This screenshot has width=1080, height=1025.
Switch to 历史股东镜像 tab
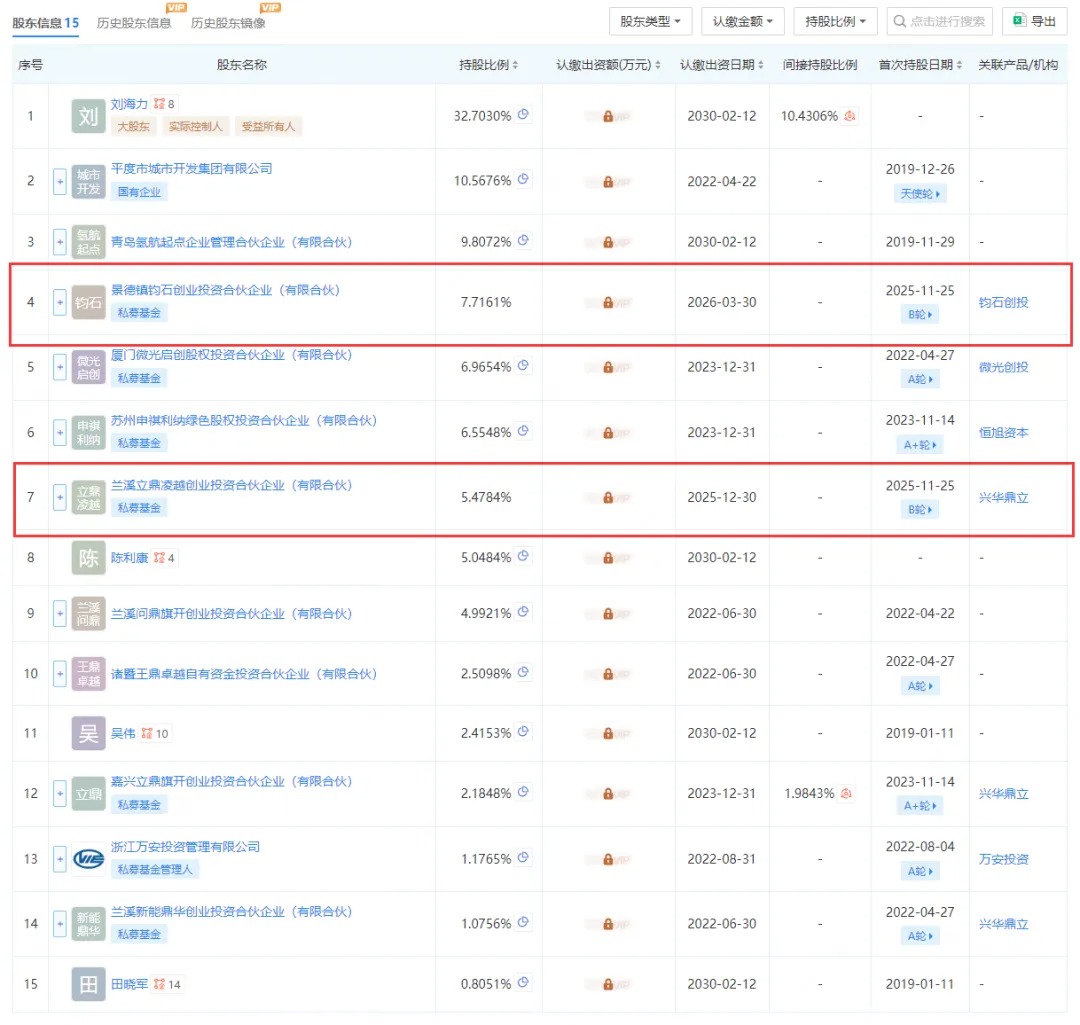pos(228,22)
